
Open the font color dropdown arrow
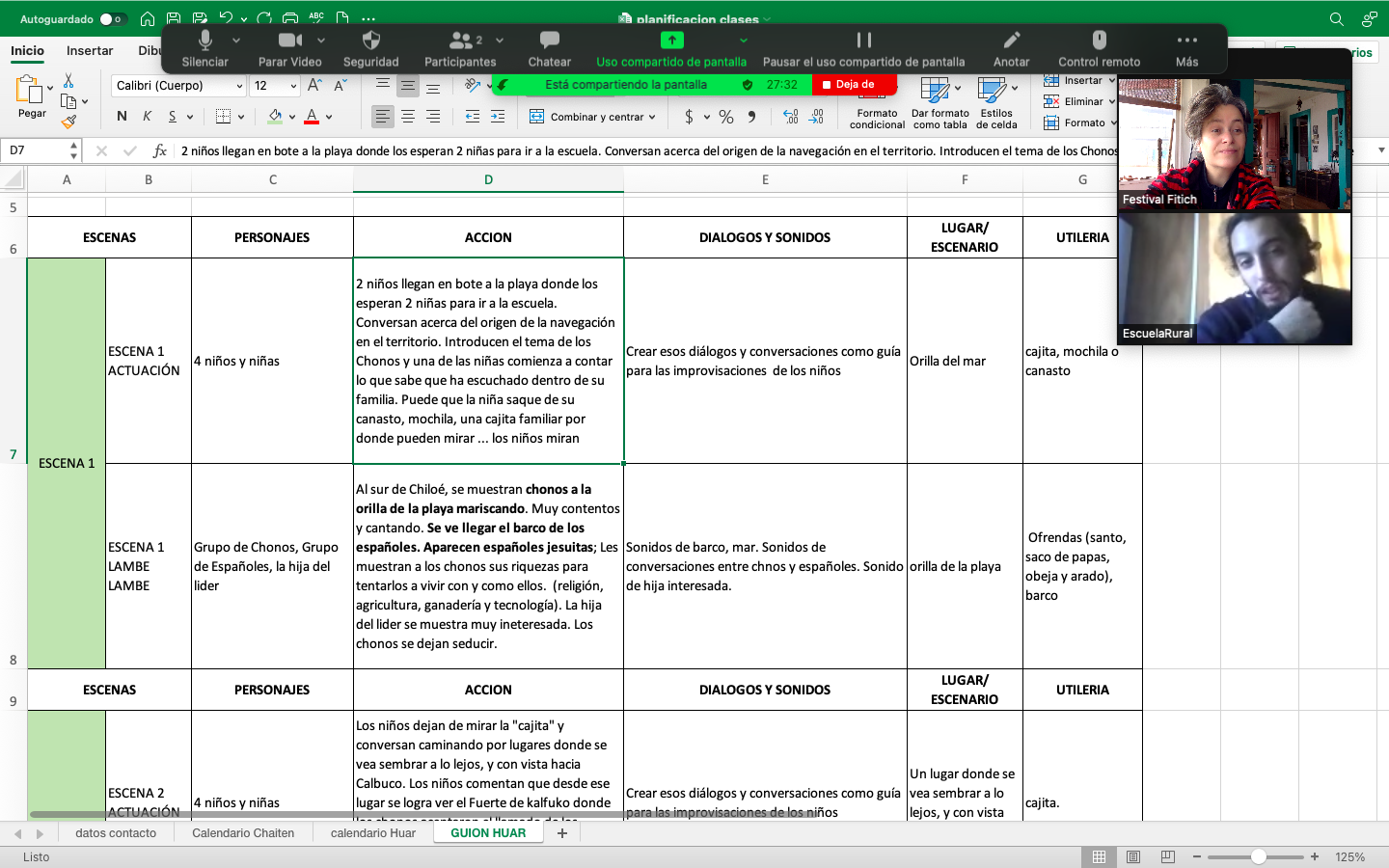click(x=330, y=117)
